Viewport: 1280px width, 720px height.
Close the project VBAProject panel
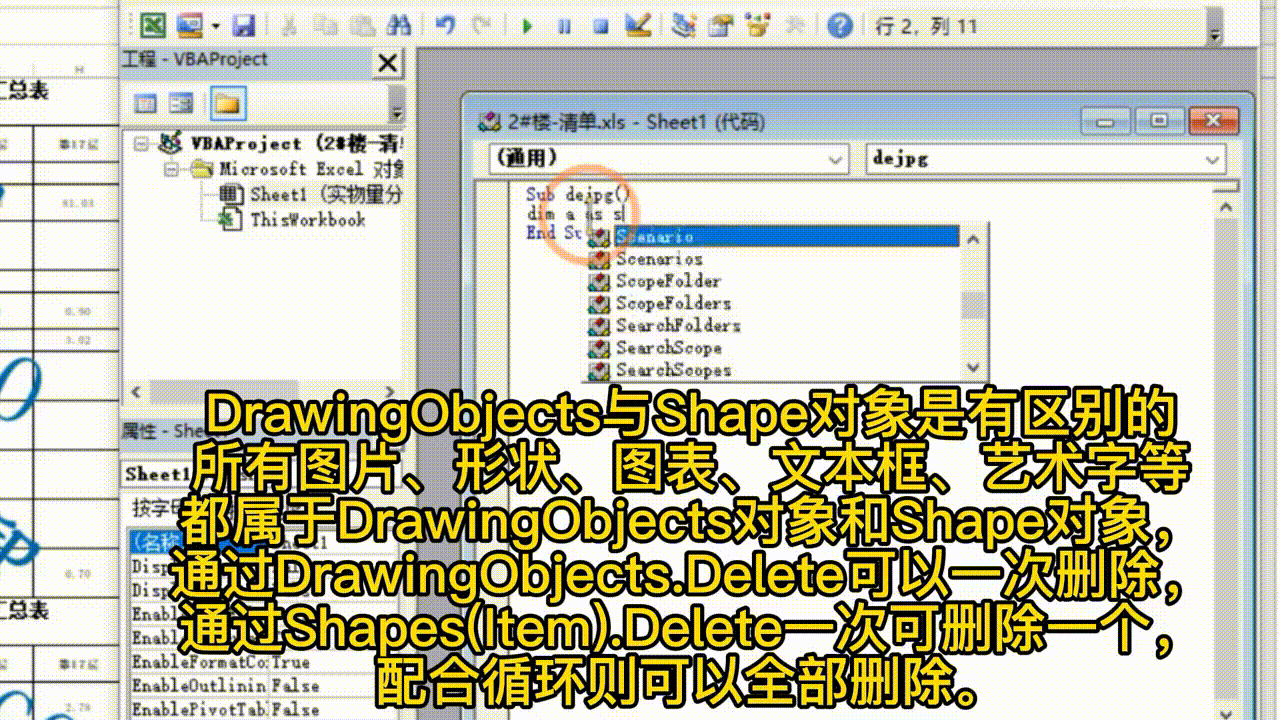point(387,63)
